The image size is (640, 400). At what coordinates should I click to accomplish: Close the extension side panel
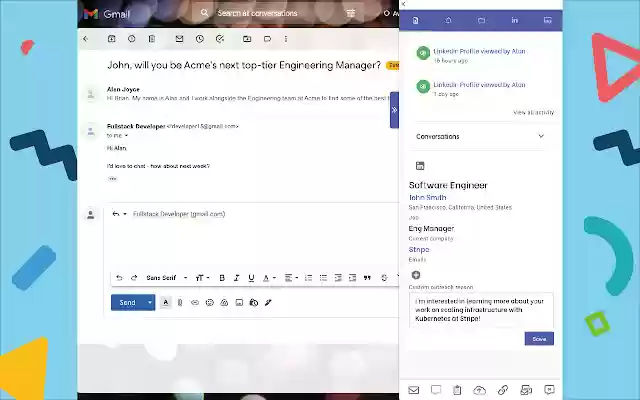(403, 4)
